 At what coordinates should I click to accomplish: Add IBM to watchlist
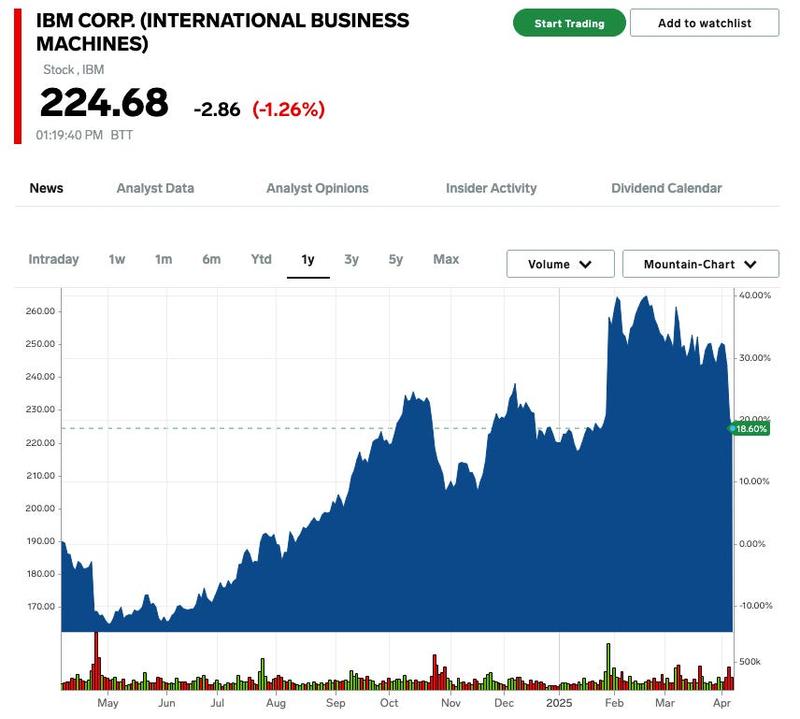[704, 23]
